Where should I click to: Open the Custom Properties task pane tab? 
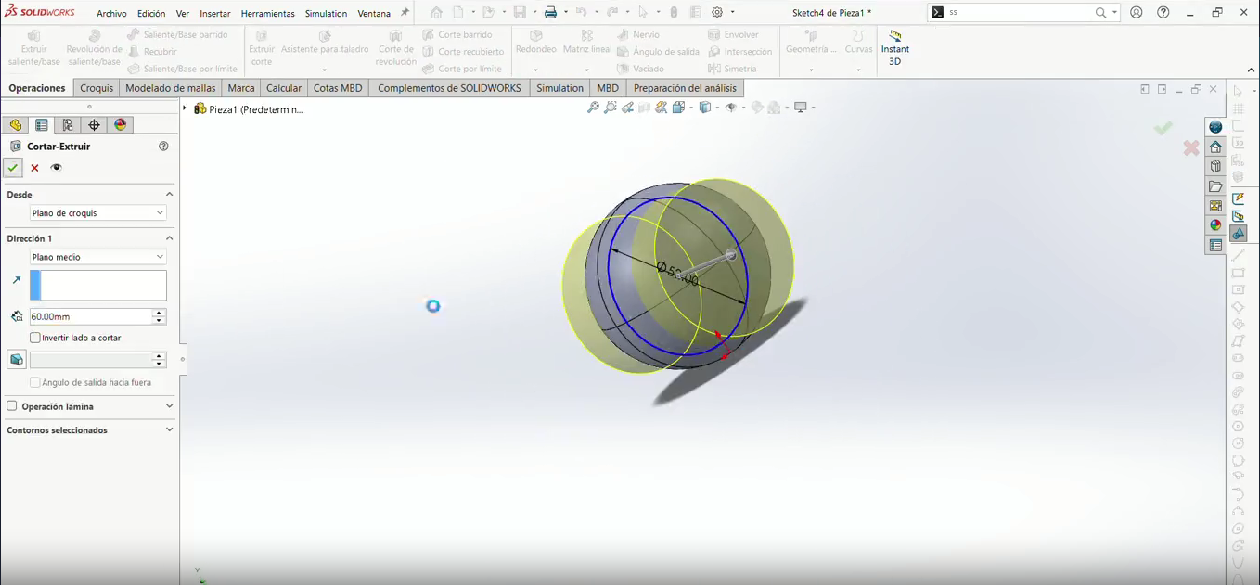[x=1216, y=245]
